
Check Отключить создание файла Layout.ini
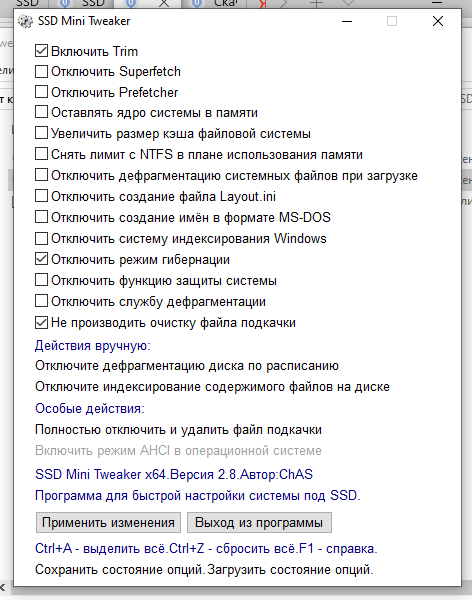(41, 196)
